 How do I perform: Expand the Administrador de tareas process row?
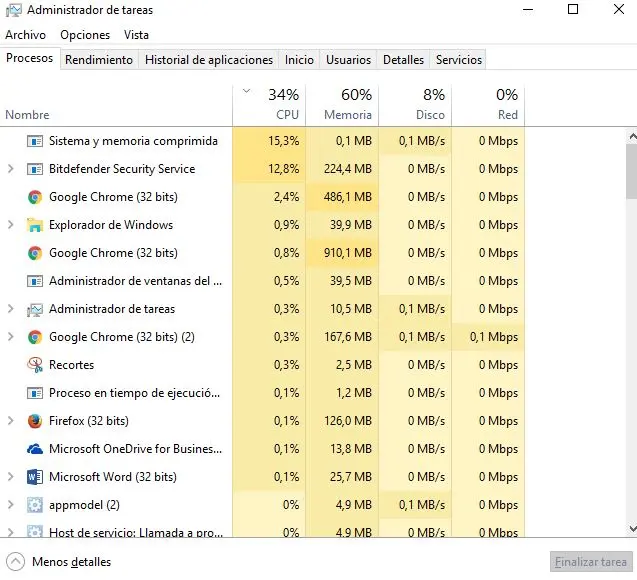click(x=11, y=309)
